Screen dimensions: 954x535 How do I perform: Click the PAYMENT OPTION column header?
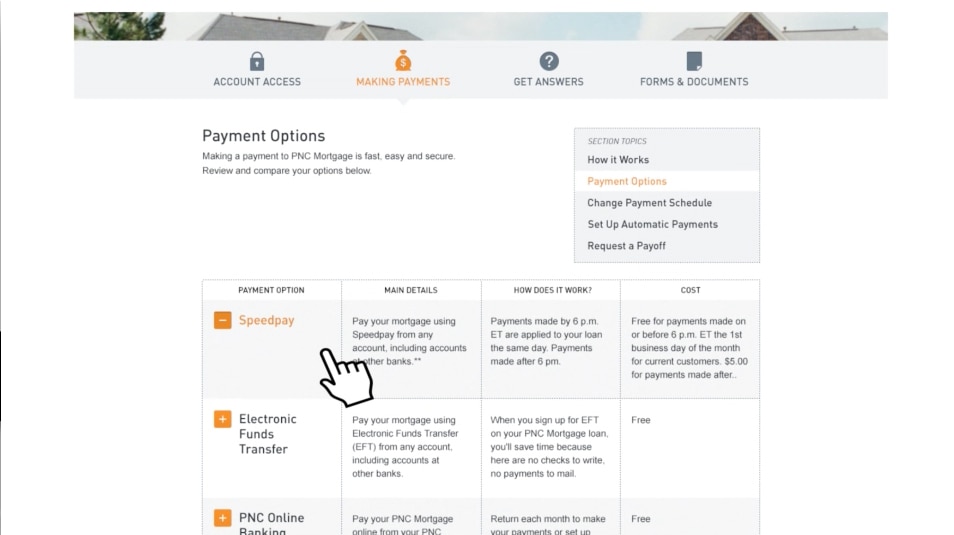pos(271,290)
